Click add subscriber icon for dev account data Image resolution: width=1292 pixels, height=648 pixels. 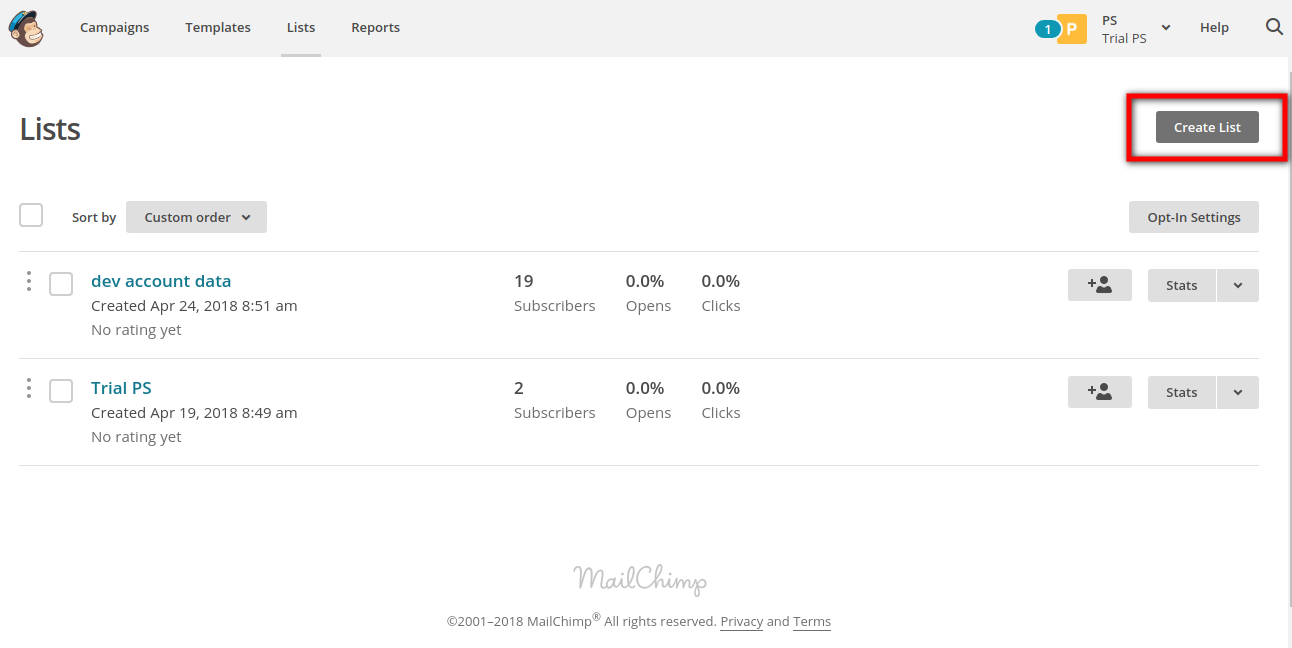[1099, 285]
